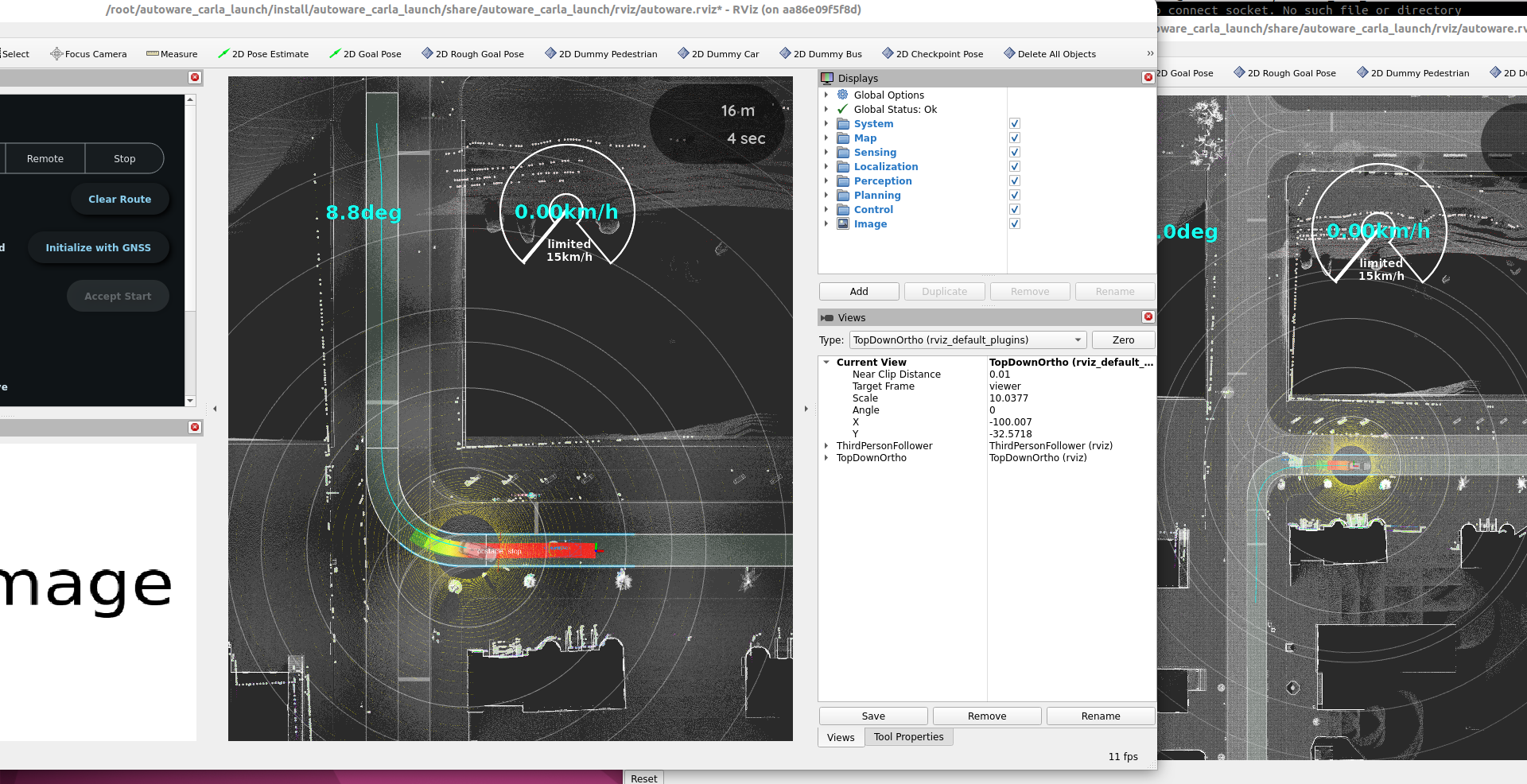The width and height of the screenshot is (1527, 784).
Task: Toggle the System display checkbox
Action: [1015, 123]
